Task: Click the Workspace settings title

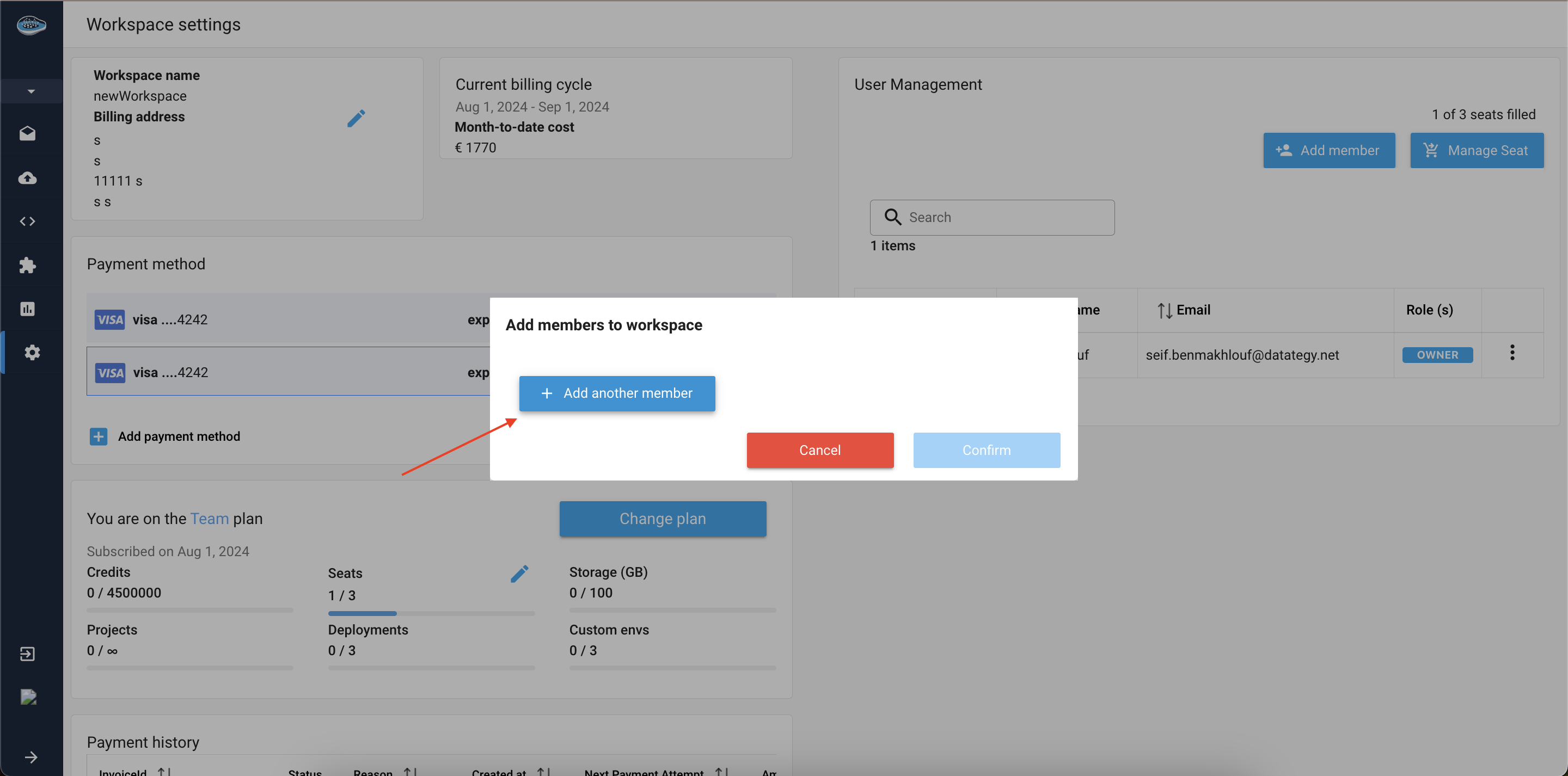Action: click(x=163, y=24)
